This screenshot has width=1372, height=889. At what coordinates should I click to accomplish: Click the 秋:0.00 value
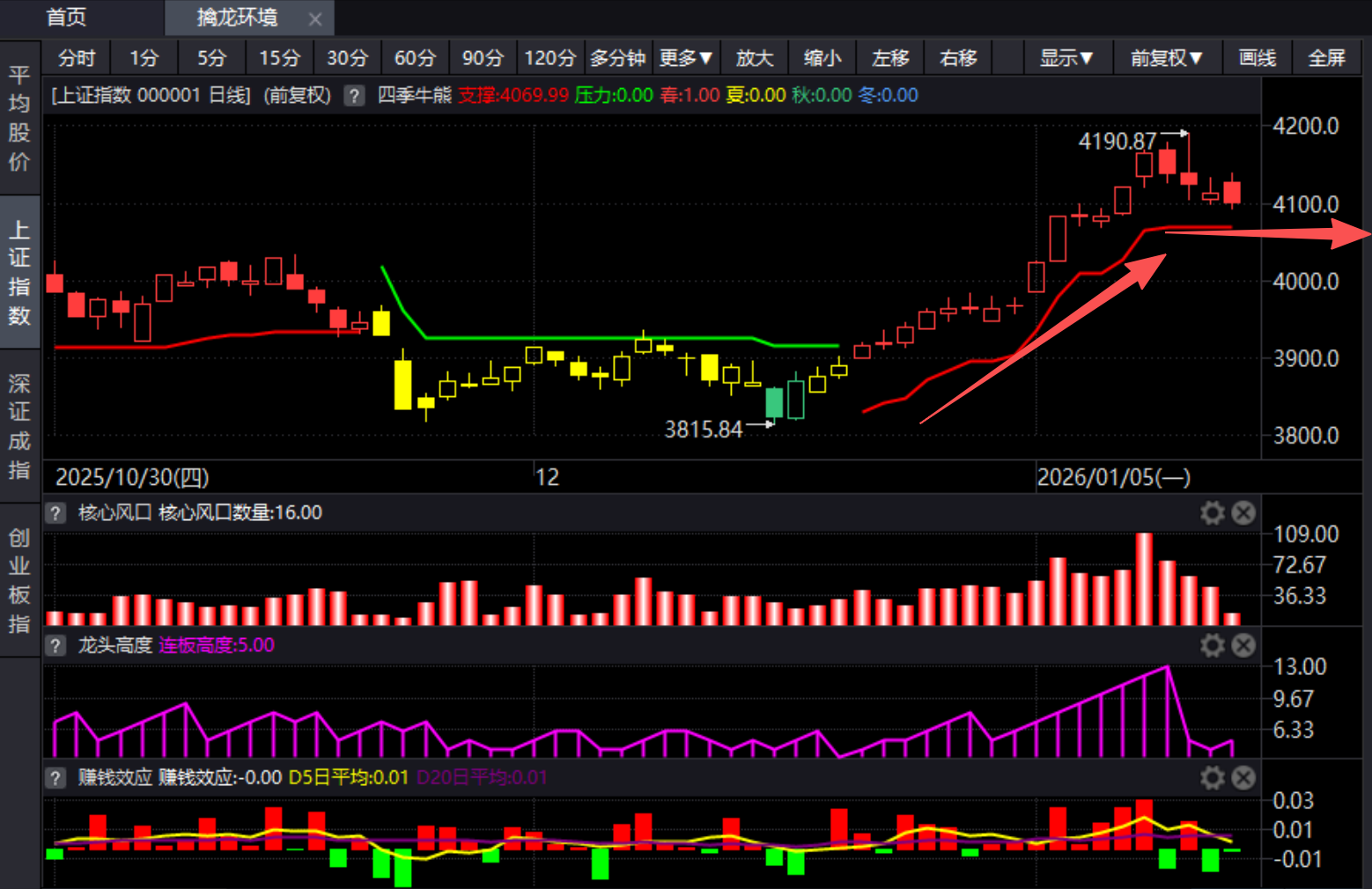pos(822,95)
